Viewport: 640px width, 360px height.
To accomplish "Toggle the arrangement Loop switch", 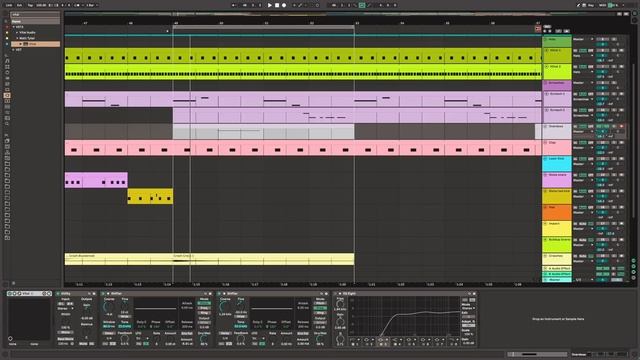I will (362, 5).
